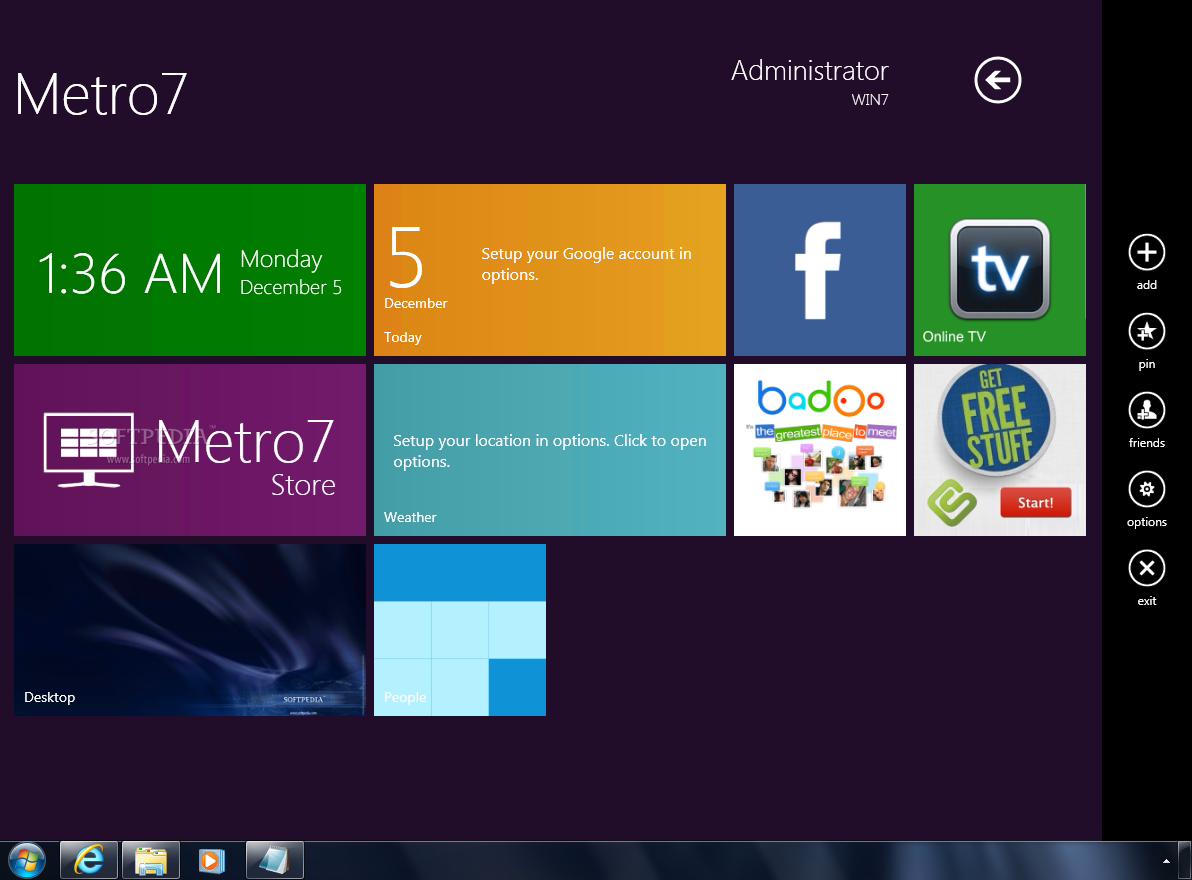Open the Metro7 Store tile

click(x=190, y=450)
